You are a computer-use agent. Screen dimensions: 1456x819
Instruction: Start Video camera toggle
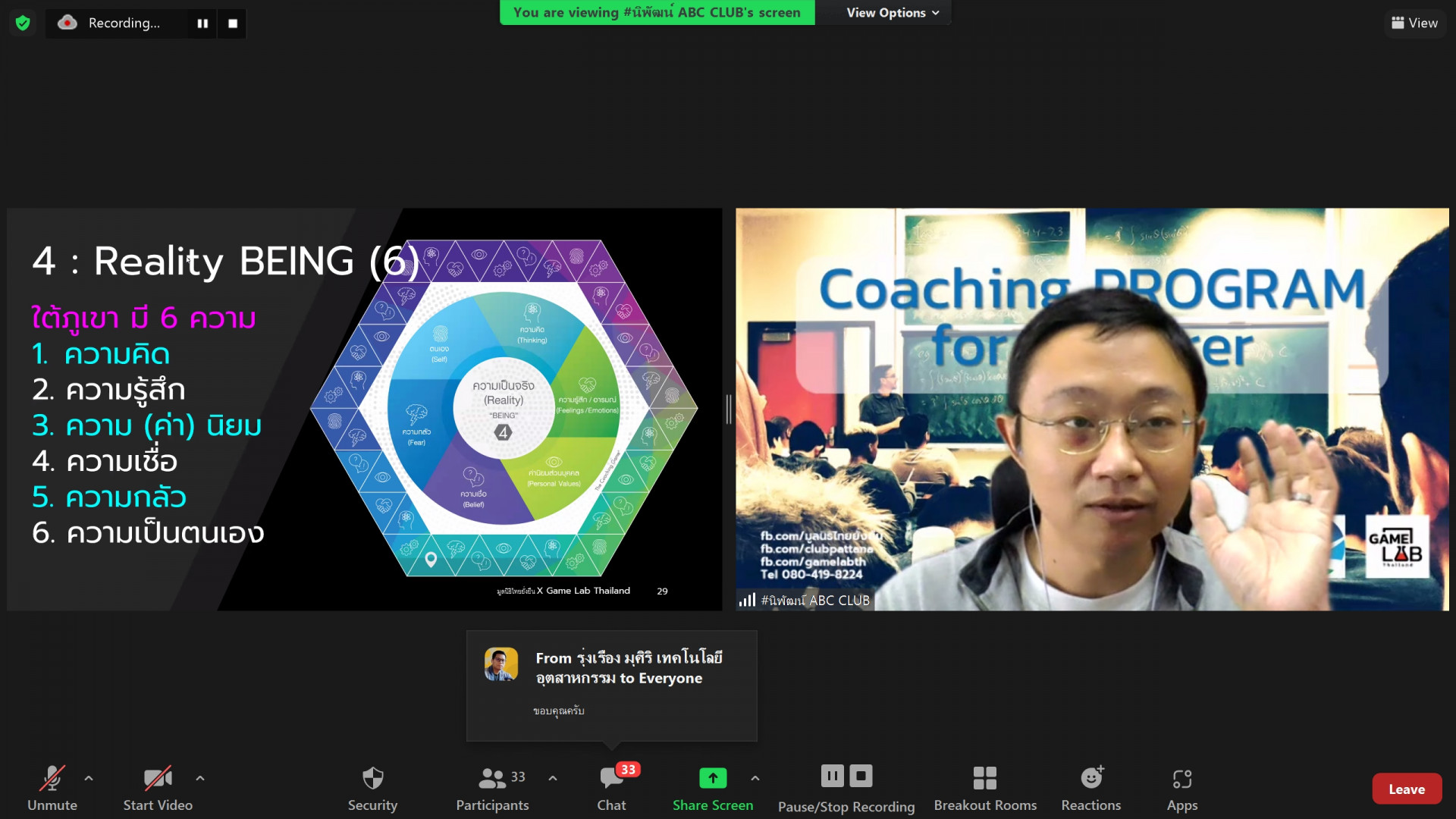pos(158,789)
